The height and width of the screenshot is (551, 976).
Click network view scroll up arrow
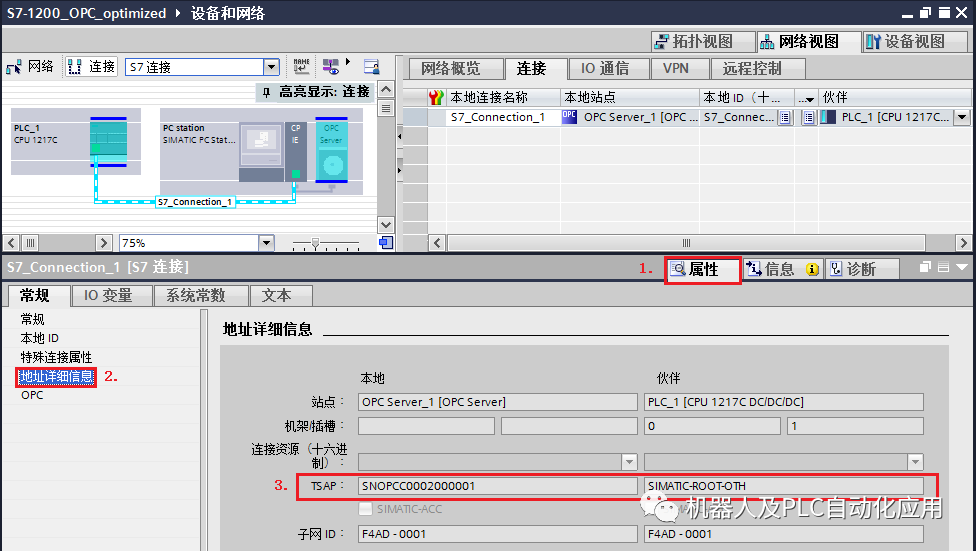(x=386, y=90)
